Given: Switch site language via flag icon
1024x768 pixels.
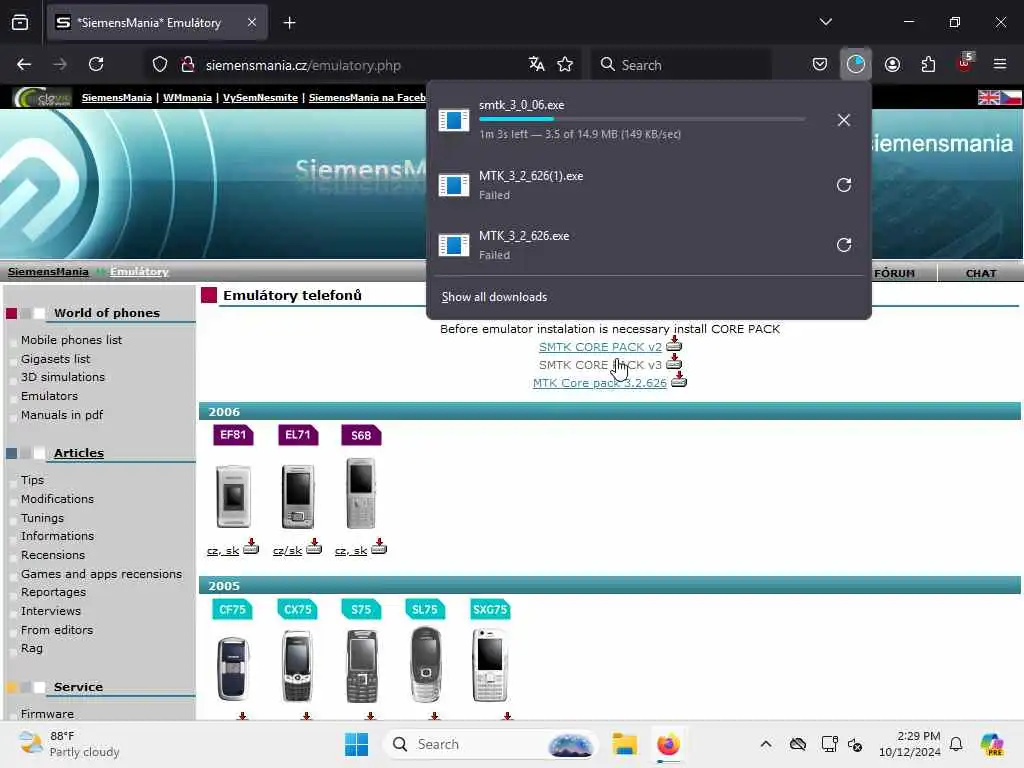Looking at the screenshot, I should pos(999,97).
